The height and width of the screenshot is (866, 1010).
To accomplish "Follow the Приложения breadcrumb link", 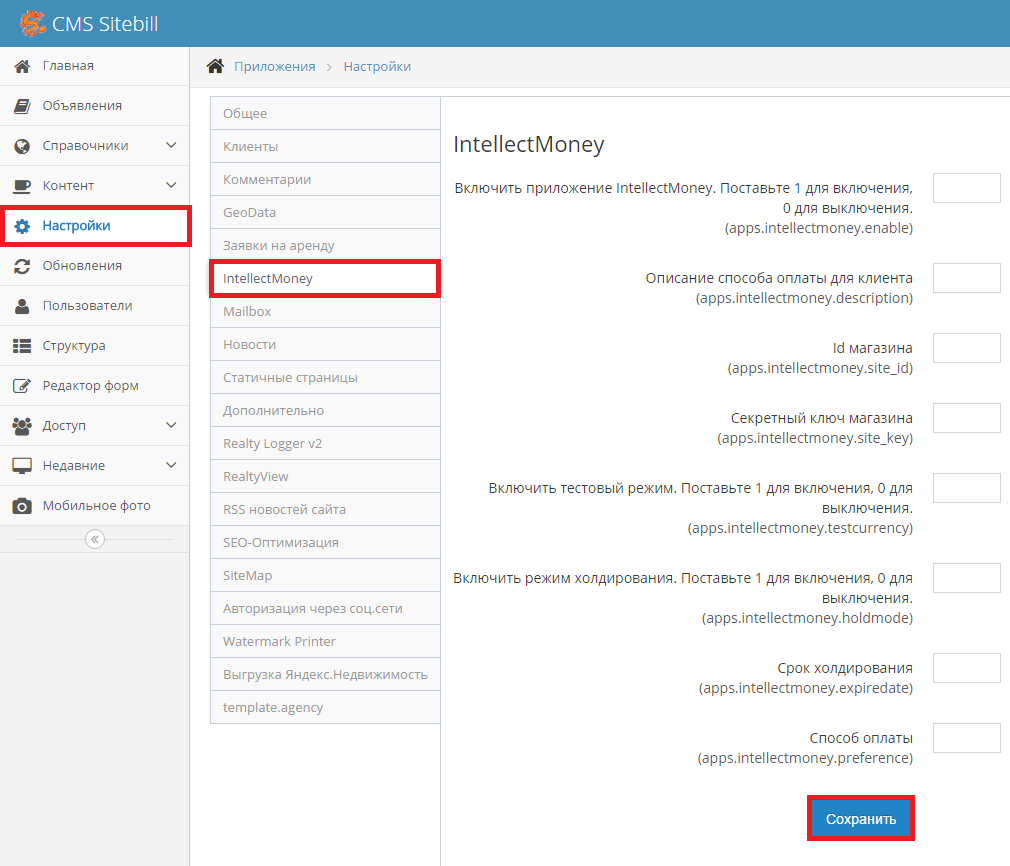I will point(274,67).
